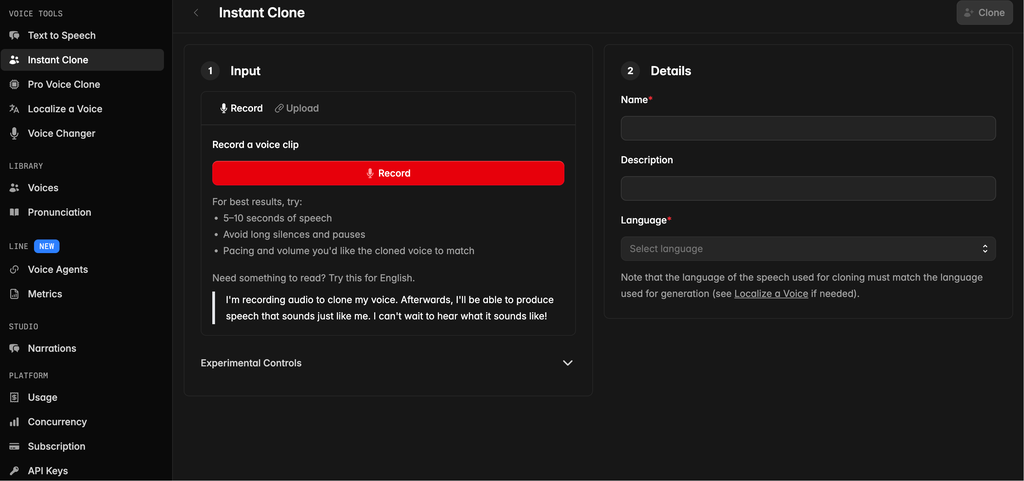Click the Clone button in header
Screen dimensions: 1024x481
click(x=984, y=13)
